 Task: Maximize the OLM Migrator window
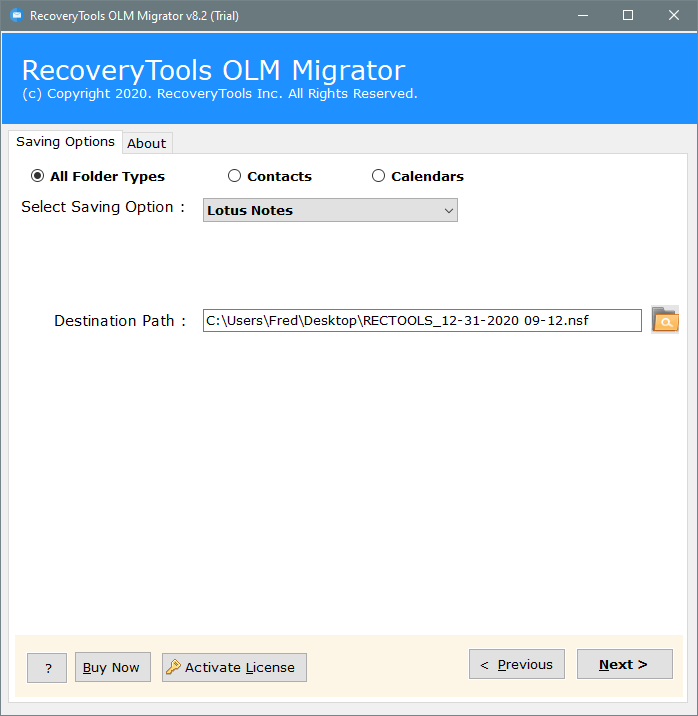click(628, 16)
